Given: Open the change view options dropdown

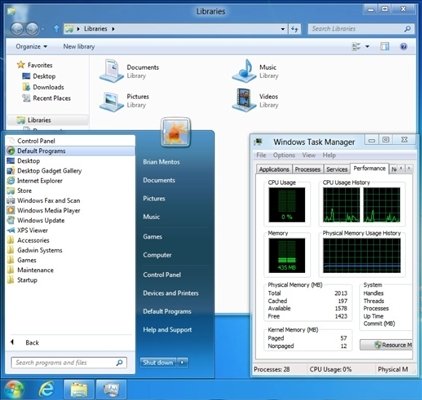Looking at the screenshot, I should [367, 46].
